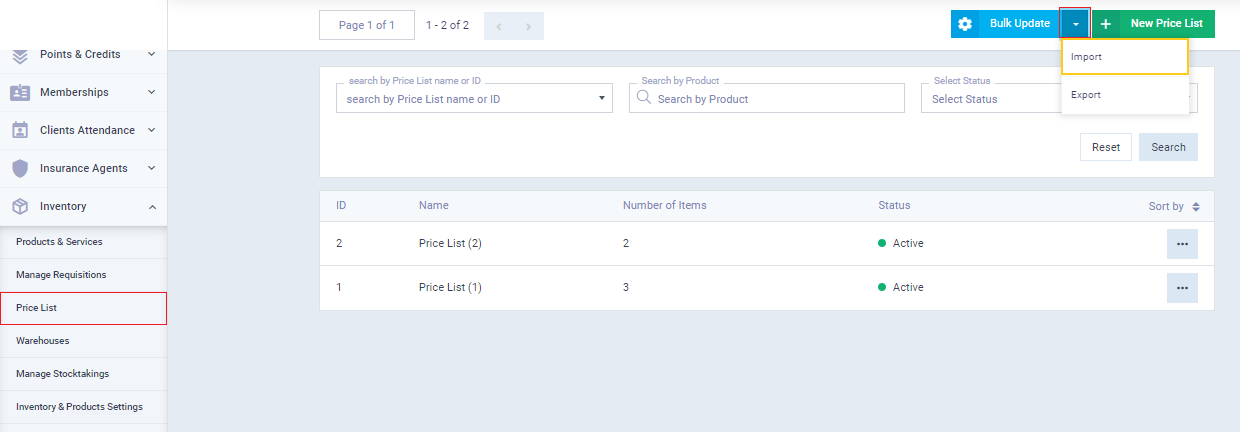Click the Clients Attendance calendar icon

[20, 130]
